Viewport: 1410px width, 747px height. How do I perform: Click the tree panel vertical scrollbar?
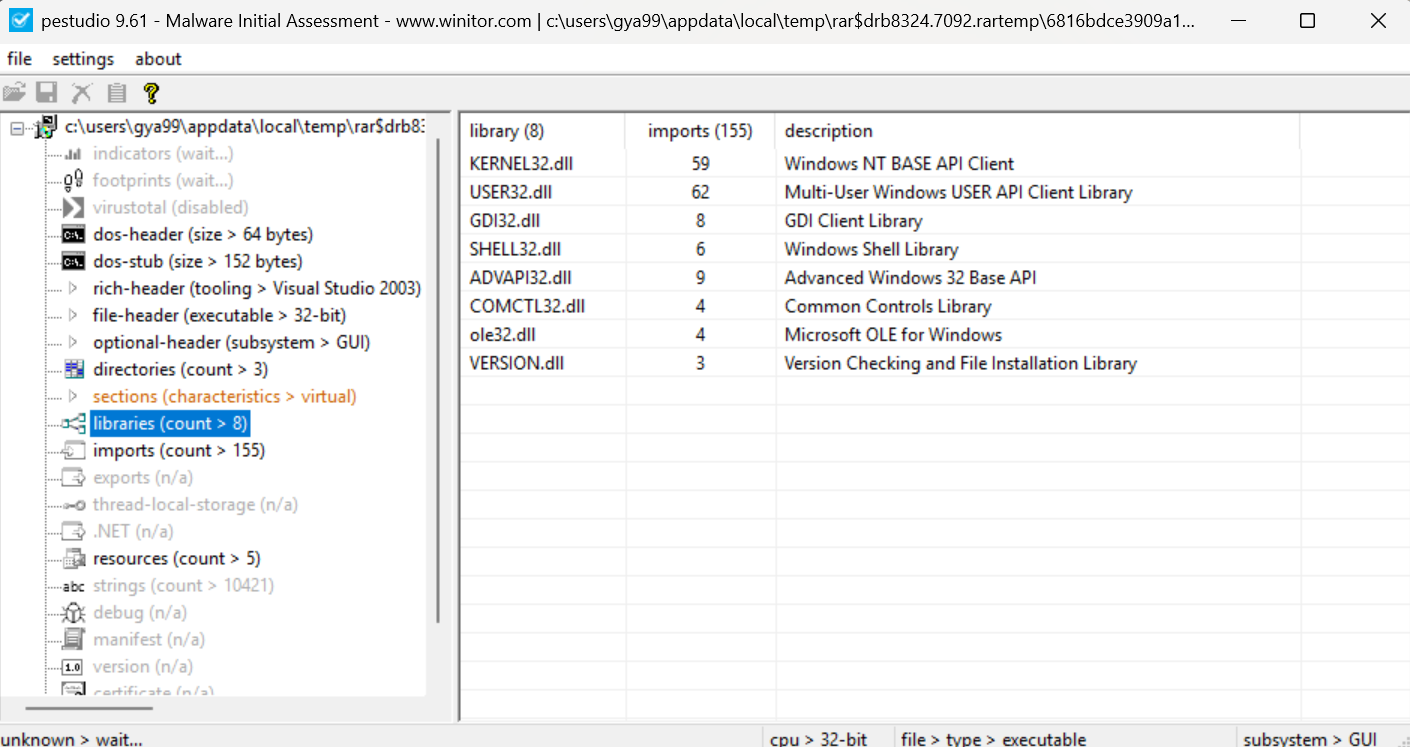point(438,380)
